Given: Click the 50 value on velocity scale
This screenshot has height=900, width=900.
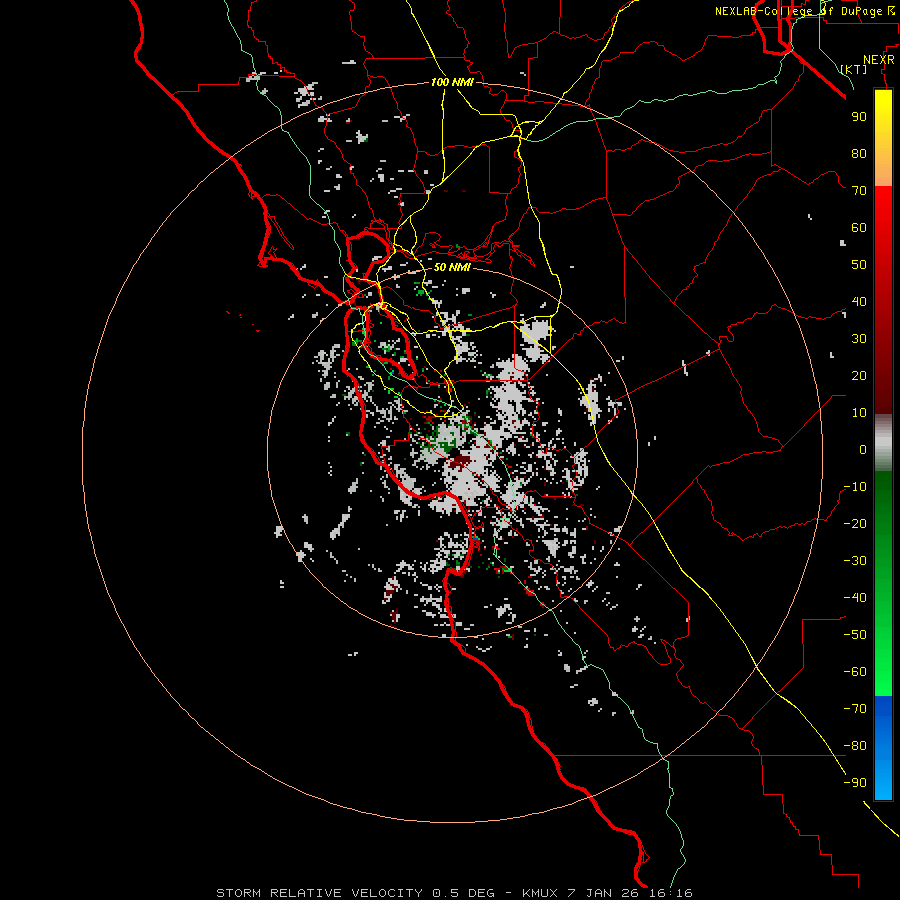Looking at the screenshot, I should [x=859, y=265].
